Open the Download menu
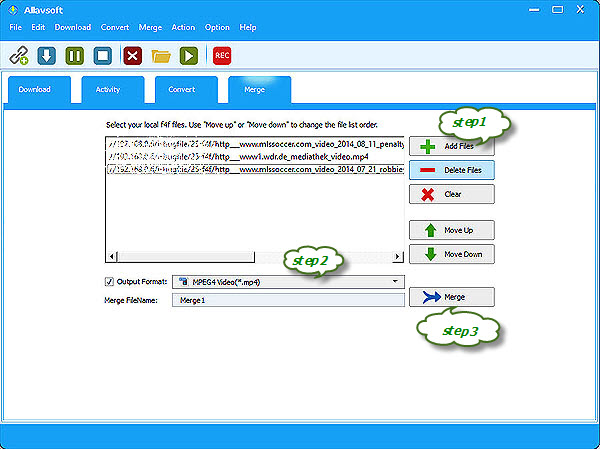The height and width of the screenshot is (449, 600). pyautogui.click(x=73, y=27)
